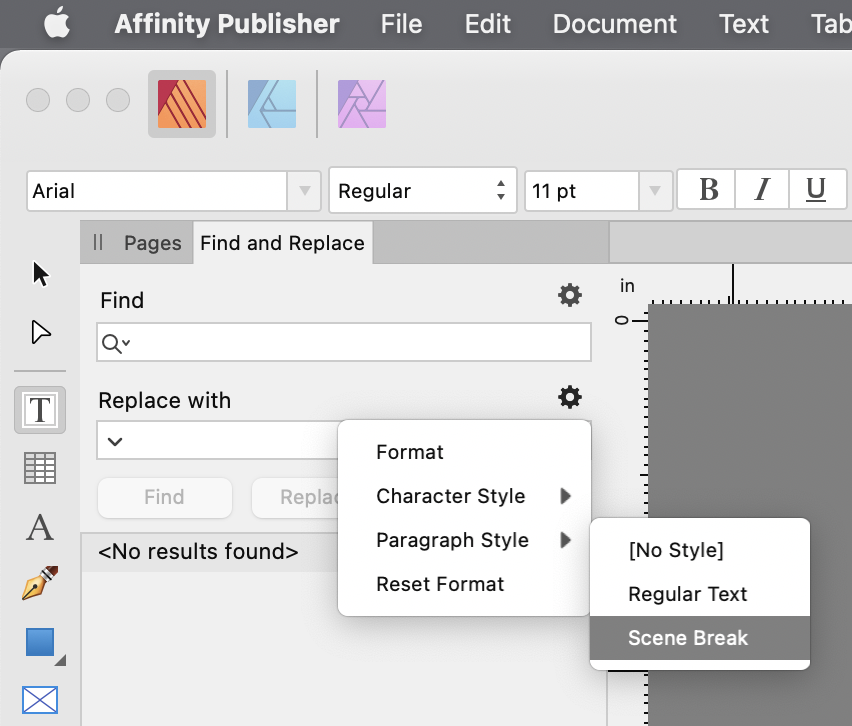Select the Table tool
Viewport: 852px width, 726px height.
point(40,468)
